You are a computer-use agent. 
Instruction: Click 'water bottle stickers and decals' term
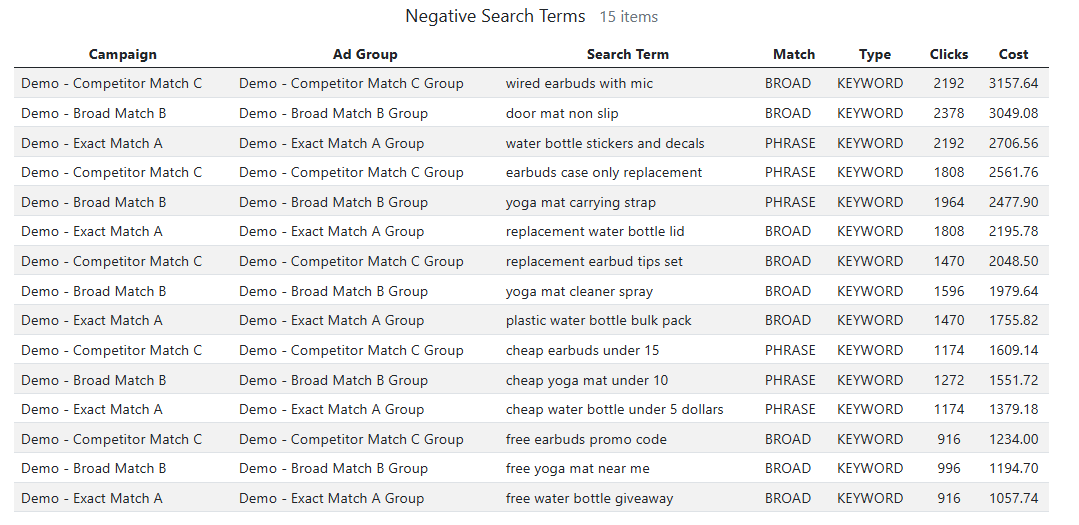605,143
